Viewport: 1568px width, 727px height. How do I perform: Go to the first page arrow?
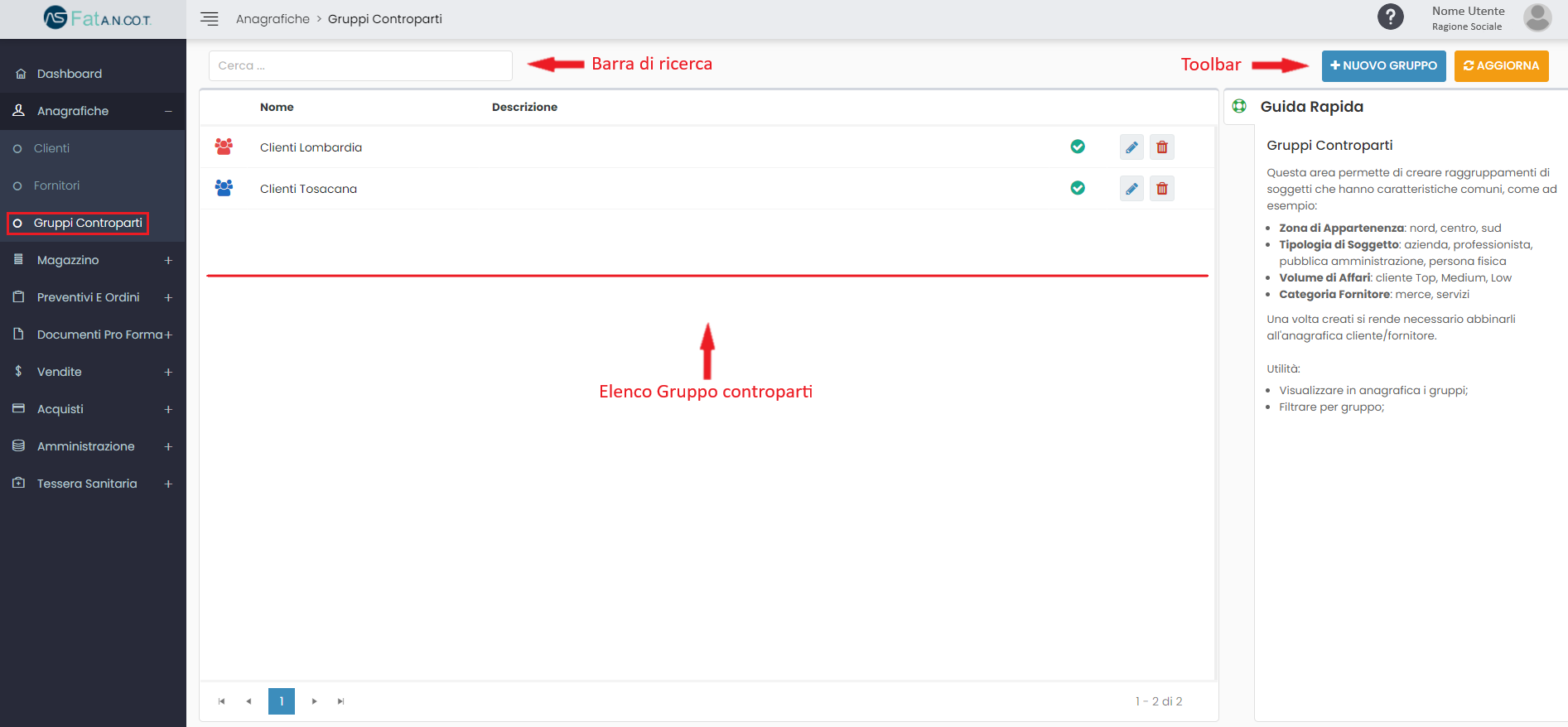pos(221,701)
